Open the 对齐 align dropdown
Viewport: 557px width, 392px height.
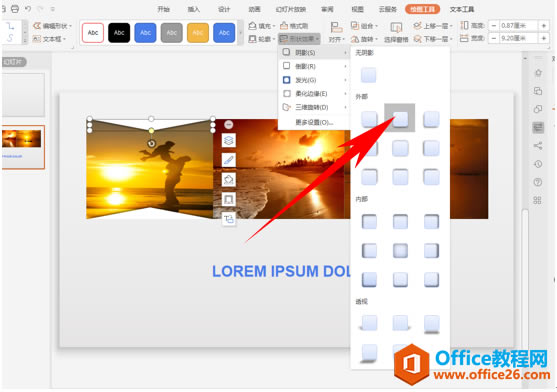pyautogui.click(x=336, y=32)
